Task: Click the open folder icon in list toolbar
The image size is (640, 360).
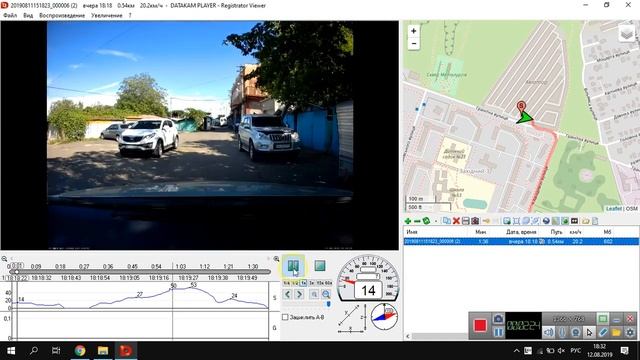Action: (x=586, y=221)
